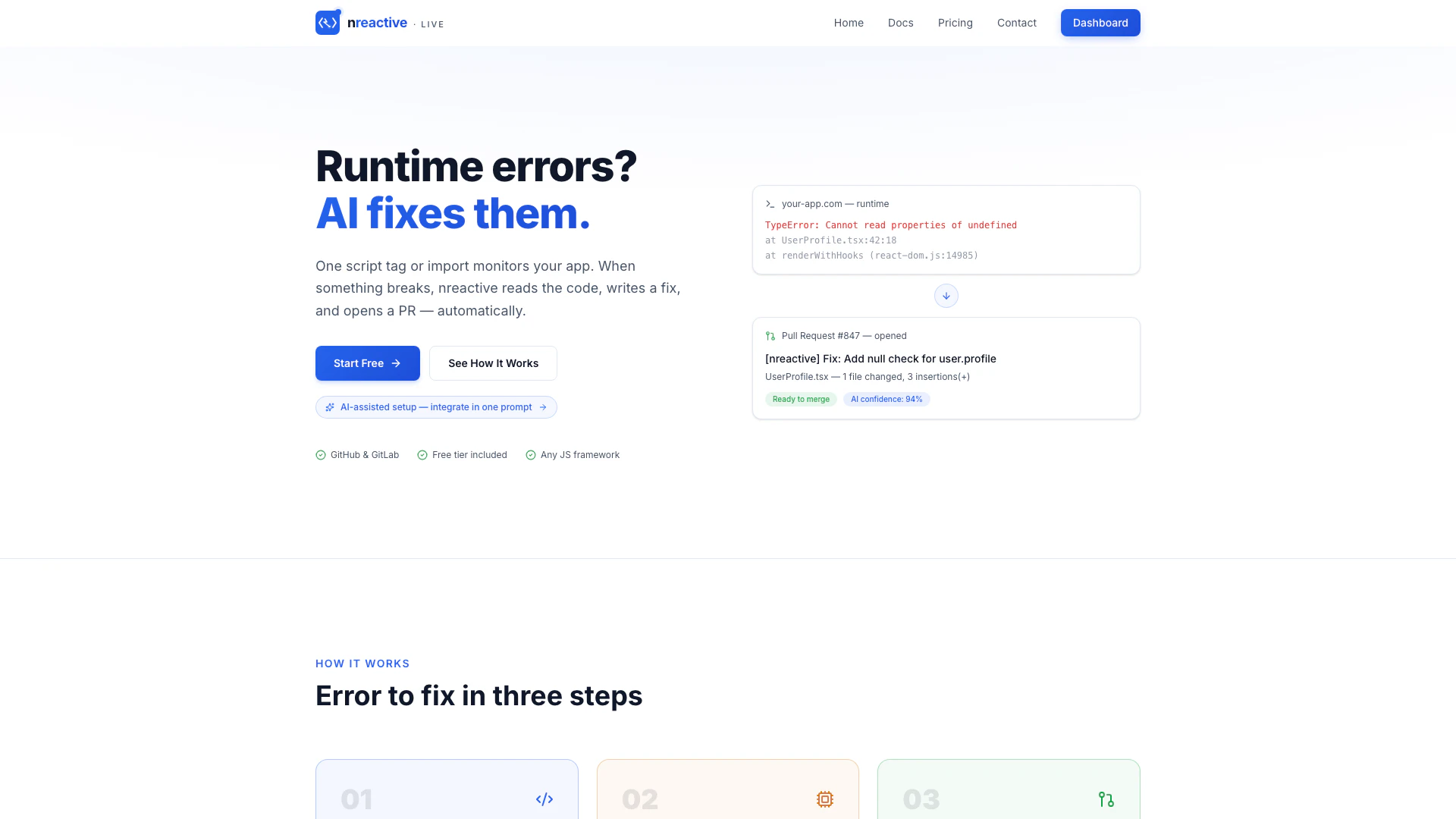The height and width of the screenshot is (819, 1456).
Task: Click the Any JS framework checkmark
Action: (531, 455)
